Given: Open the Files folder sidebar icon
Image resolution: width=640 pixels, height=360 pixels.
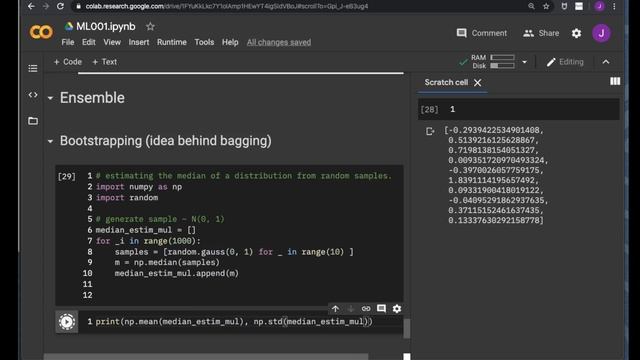Looking at the screenshot, I should click(33, 121).
